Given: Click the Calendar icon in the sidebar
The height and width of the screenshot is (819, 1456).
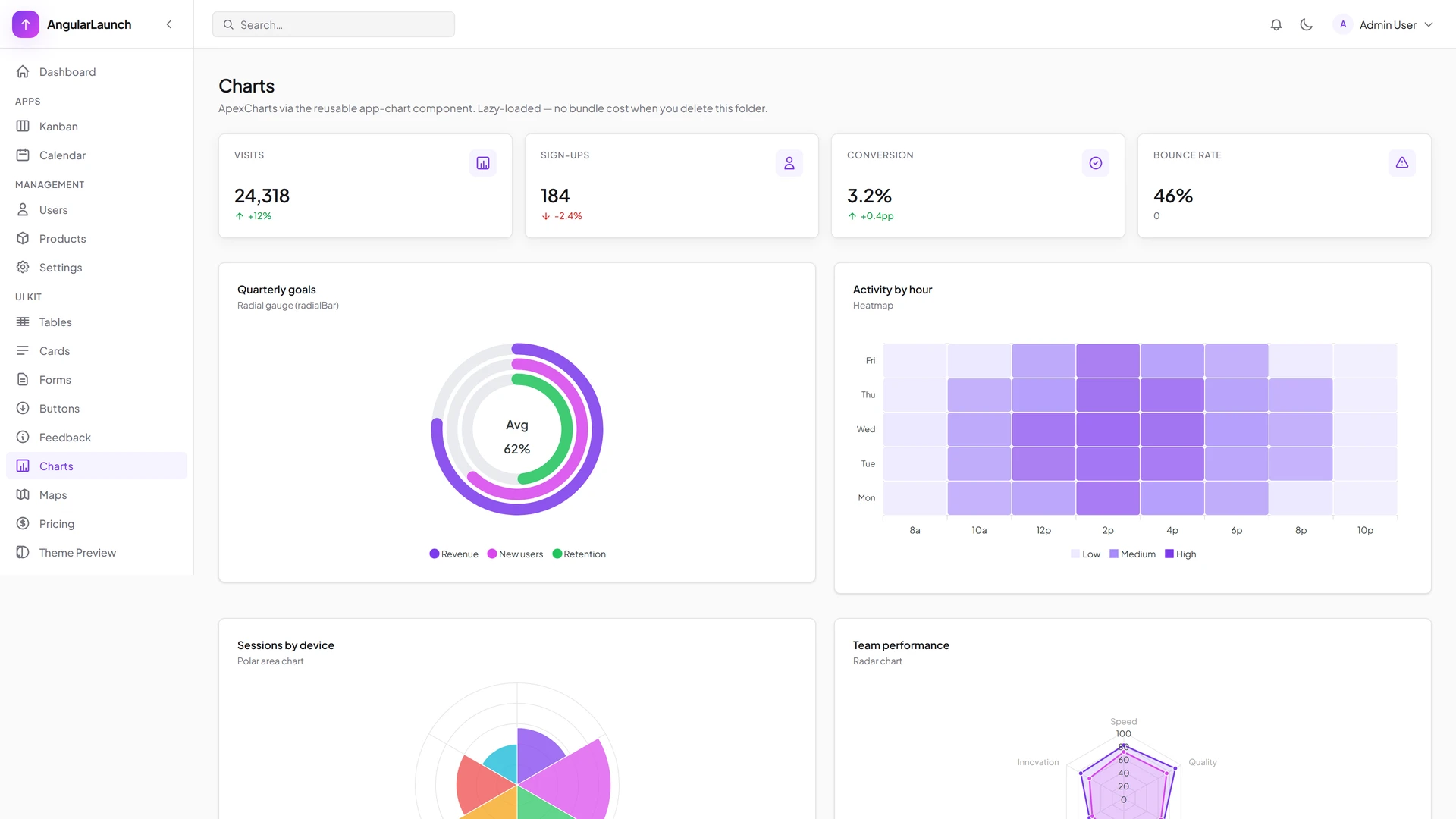Looking at the screenshot, I should coord(23,155).
